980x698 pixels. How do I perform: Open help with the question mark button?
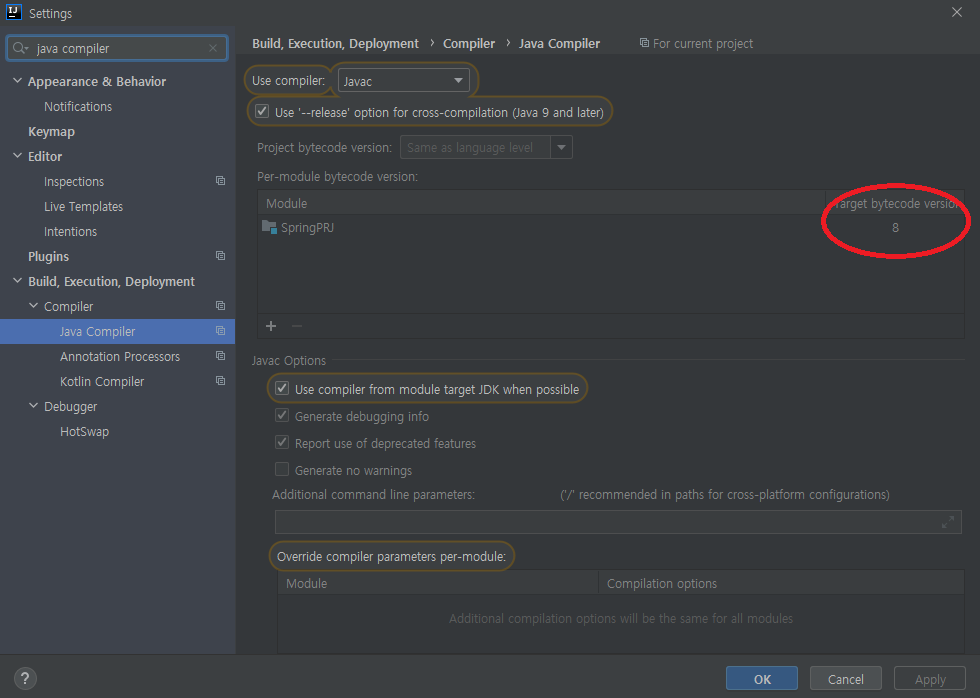click(25, 678)
